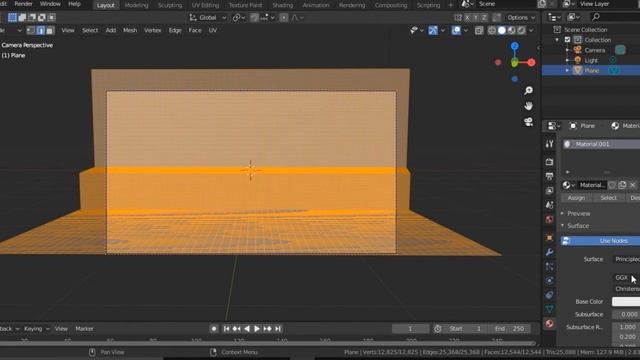Switch to face select mode

[50, 30]
